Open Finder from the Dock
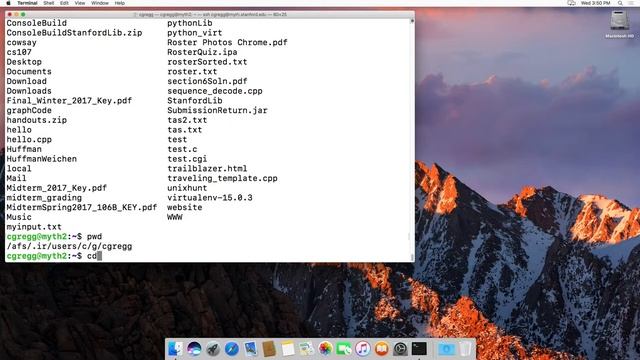The image size is (640, 360). point(176,349)
